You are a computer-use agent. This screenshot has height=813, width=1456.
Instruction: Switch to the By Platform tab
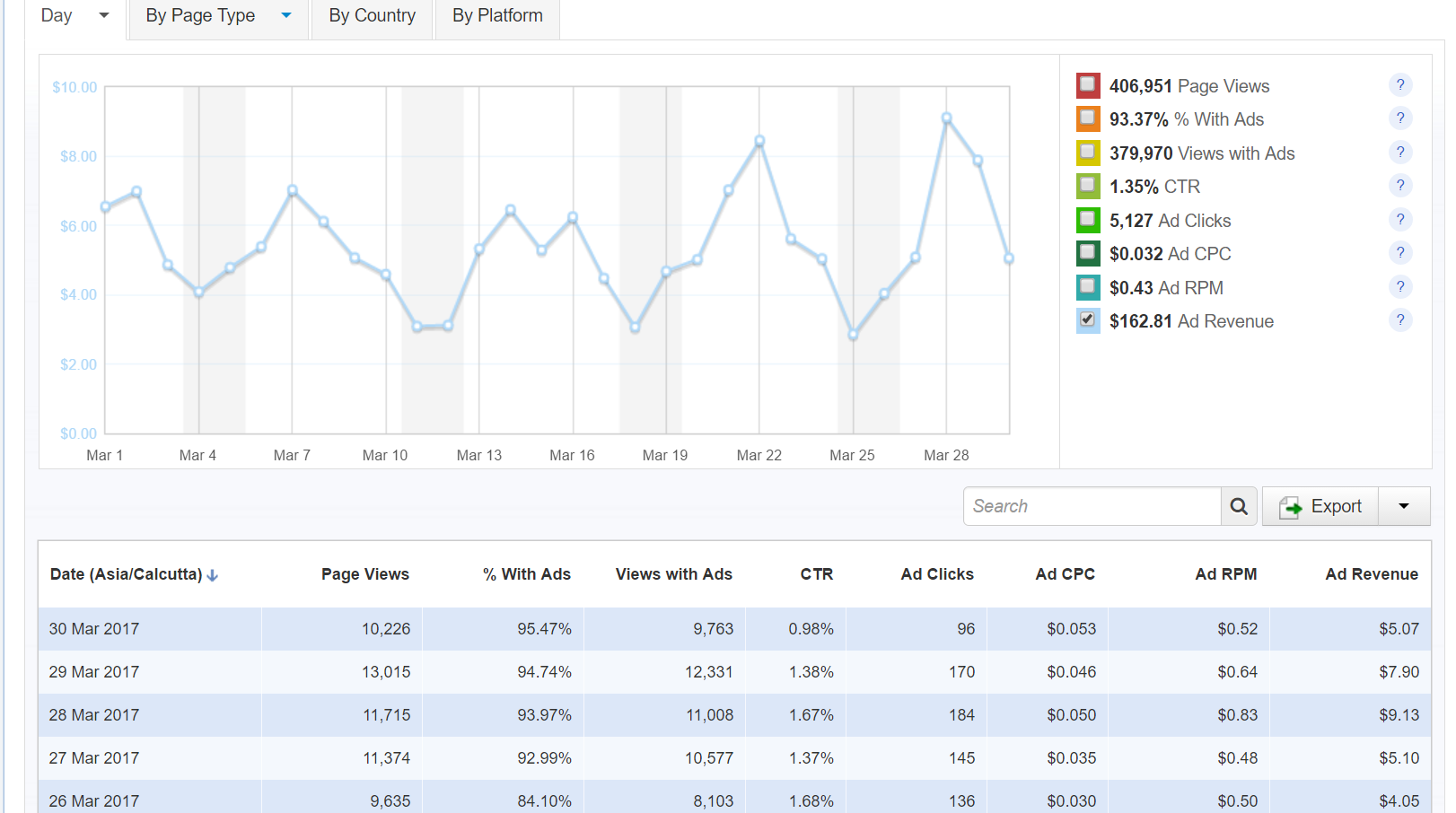(x=497, y=16)
